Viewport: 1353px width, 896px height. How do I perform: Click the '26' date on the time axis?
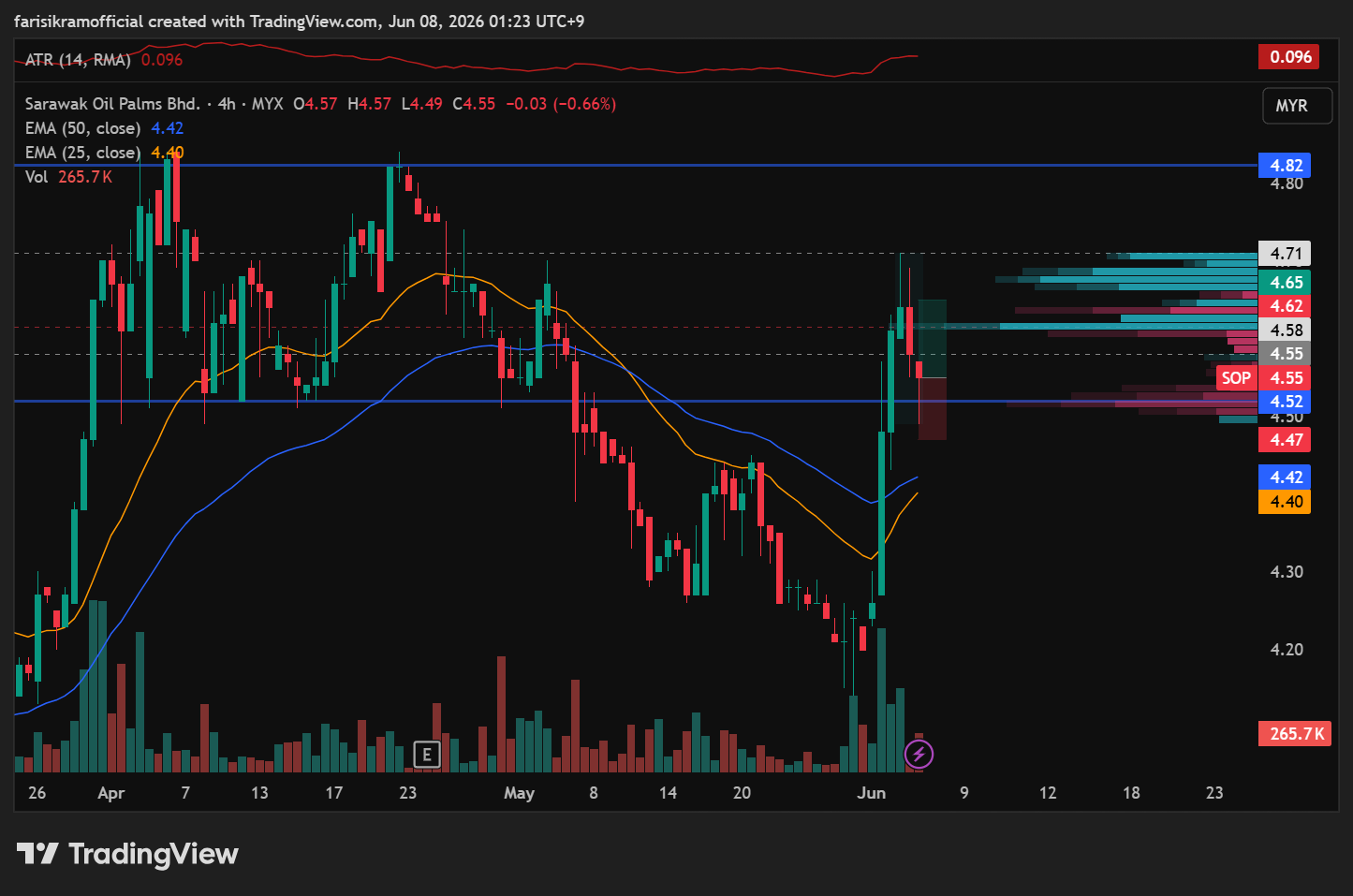(37, 793)
